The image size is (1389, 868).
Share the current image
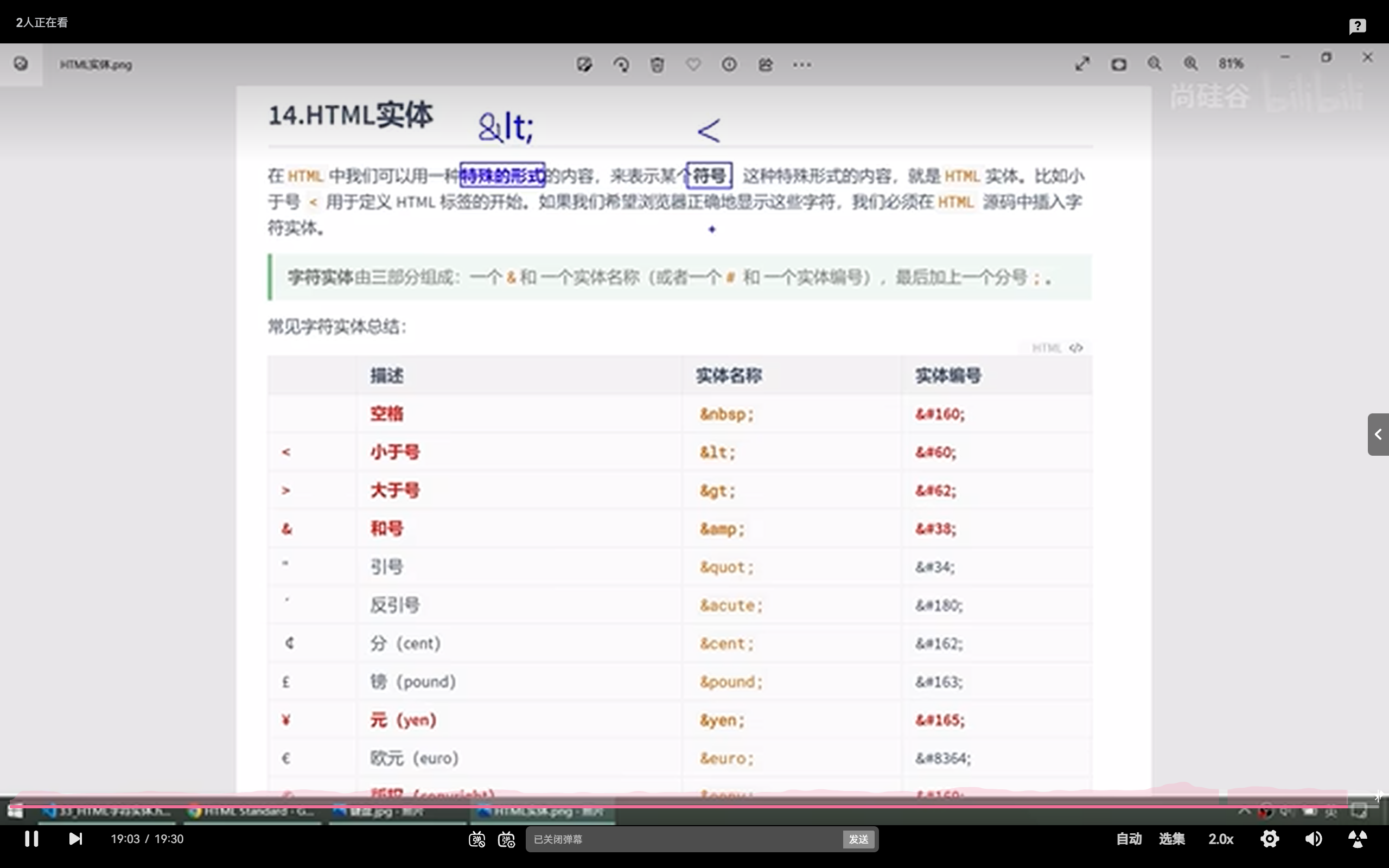click(766, 65)
